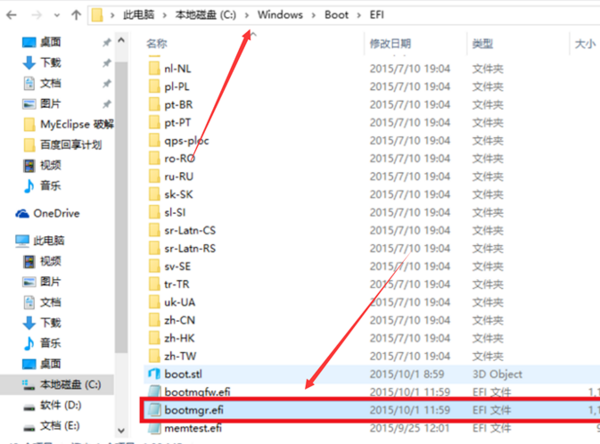Click the Windows breadcrumb in the address bar

[x=280, y=15]
